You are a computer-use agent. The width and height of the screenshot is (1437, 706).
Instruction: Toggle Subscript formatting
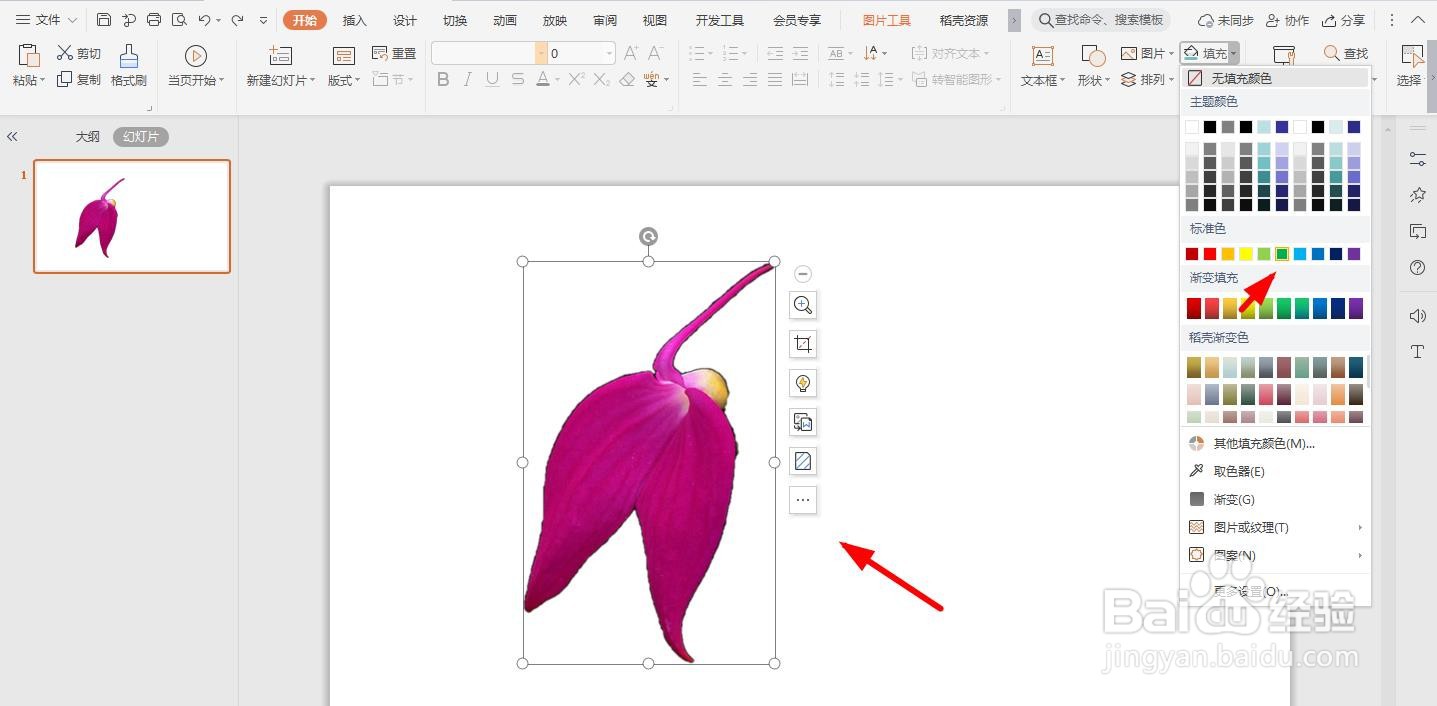click(601, 80)
